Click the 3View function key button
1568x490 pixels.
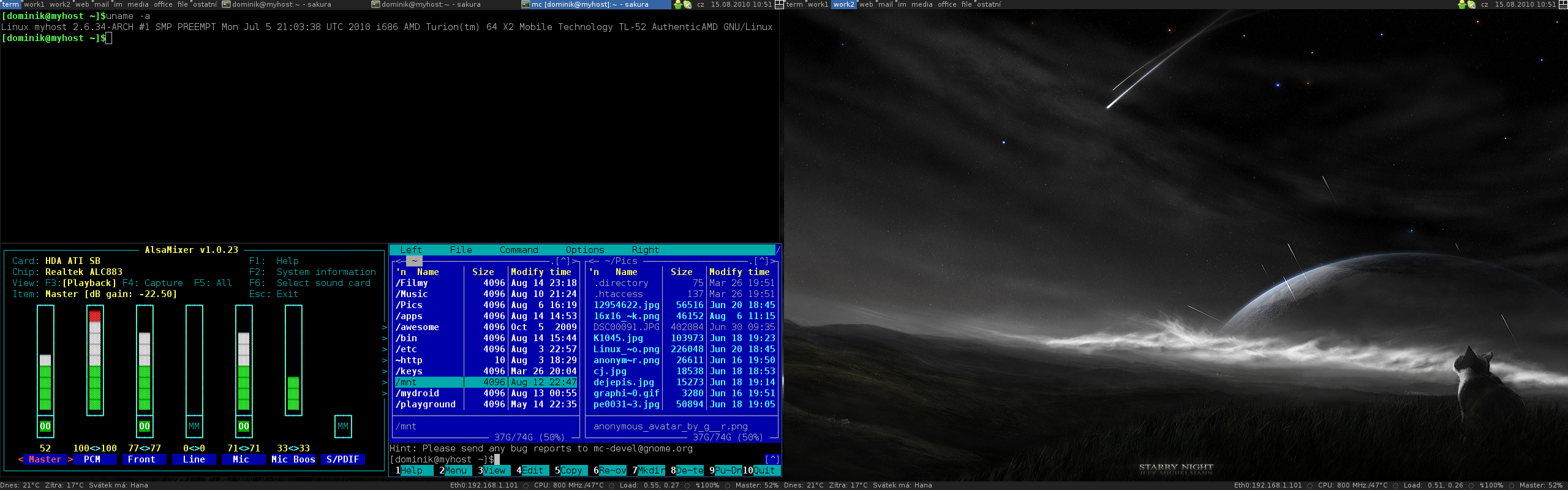(492, 470)
